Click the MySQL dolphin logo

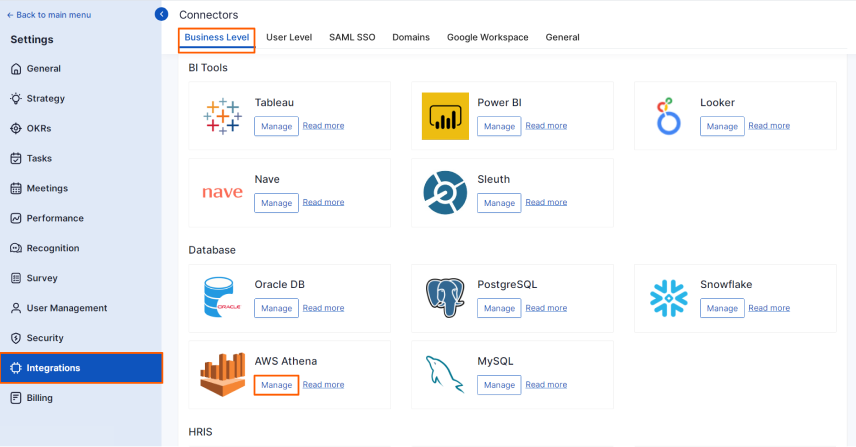click(444, 374)
